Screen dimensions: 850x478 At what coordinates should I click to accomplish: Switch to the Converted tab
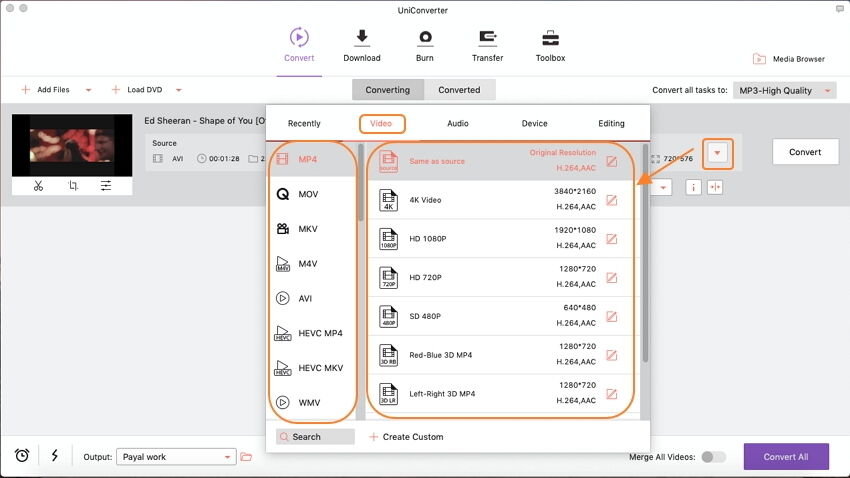pyautogui.click(x=459, y=90)
